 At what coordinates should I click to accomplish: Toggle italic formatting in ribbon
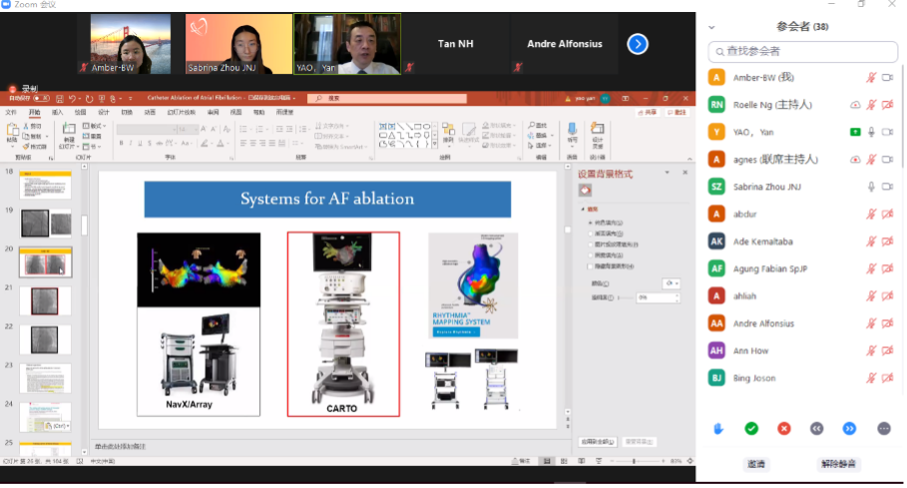tap(131, 143)
